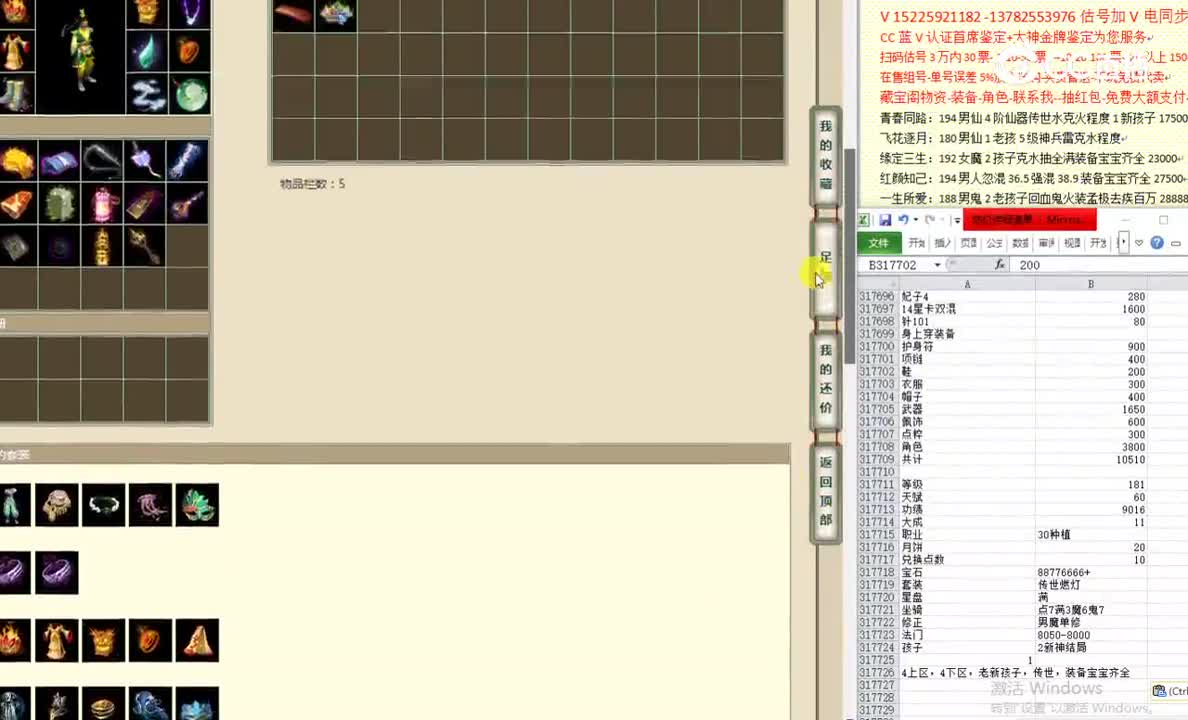
Task: Click the Redo icon in Excel
Action: click(929, 219)
